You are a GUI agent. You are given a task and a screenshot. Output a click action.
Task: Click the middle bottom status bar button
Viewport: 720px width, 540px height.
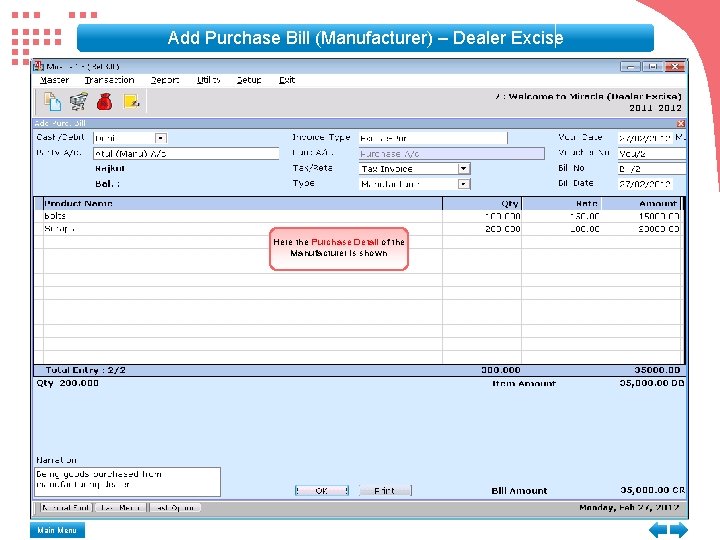[x=120, y=507]
